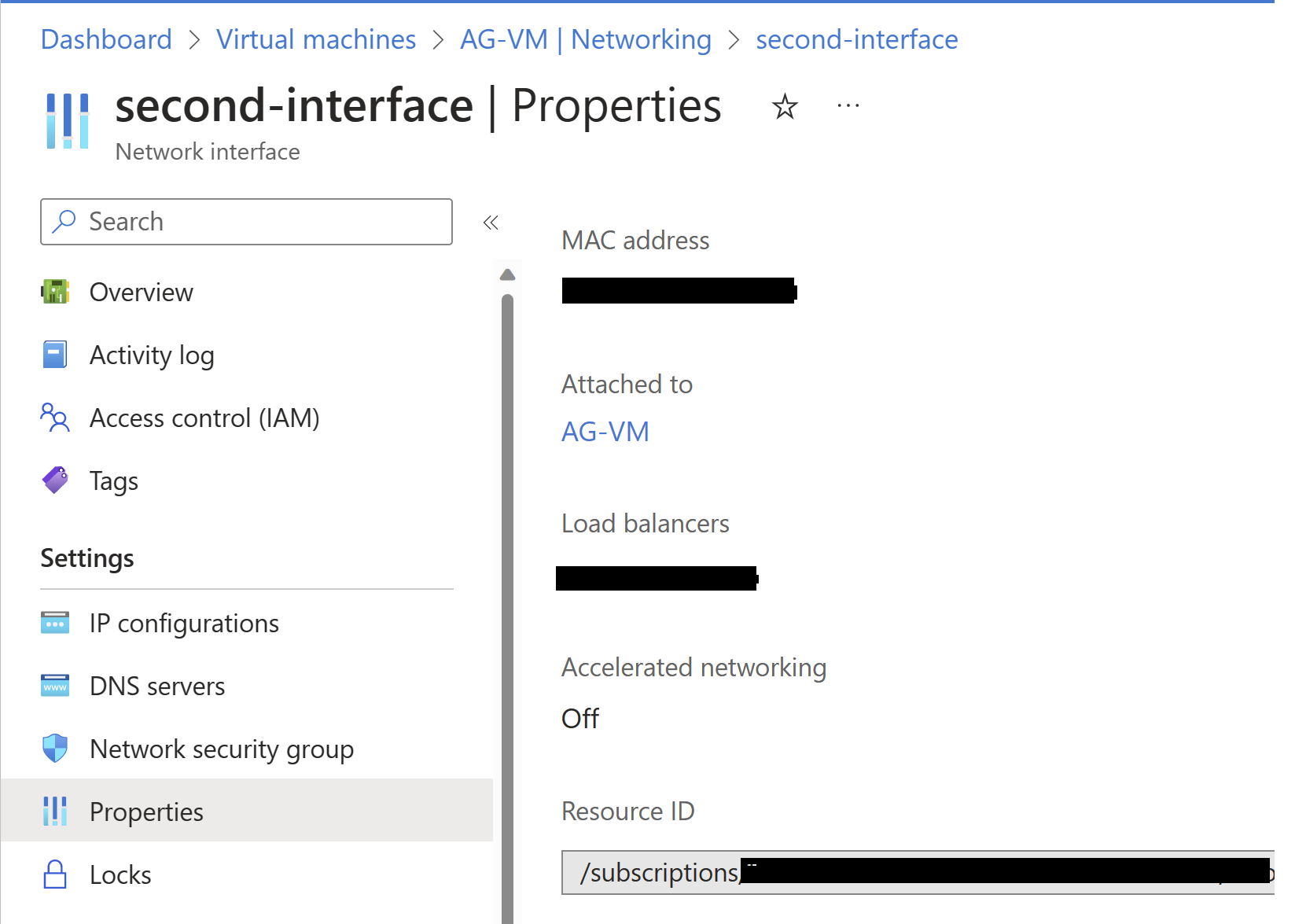Screen dimensions: 1306x924
Task: Click the Locks padlock icon
Action: 55,874
